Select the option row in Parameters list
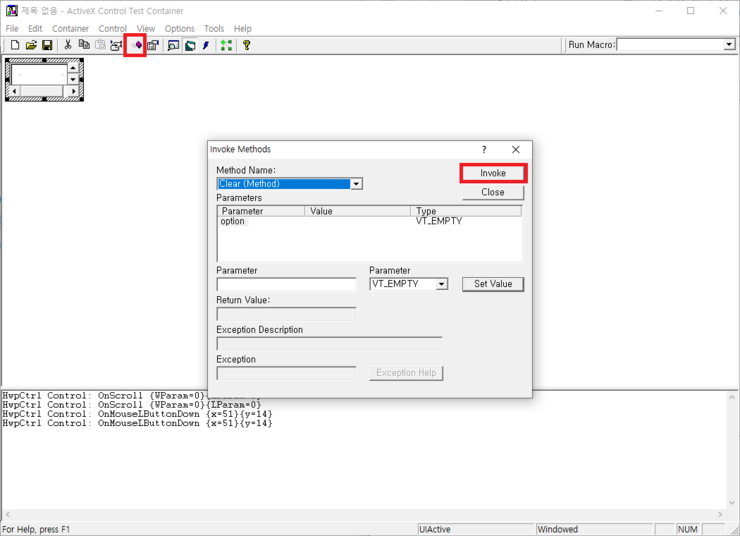Image resolution: width=740 pixels, height=536 pixels. 233,221
